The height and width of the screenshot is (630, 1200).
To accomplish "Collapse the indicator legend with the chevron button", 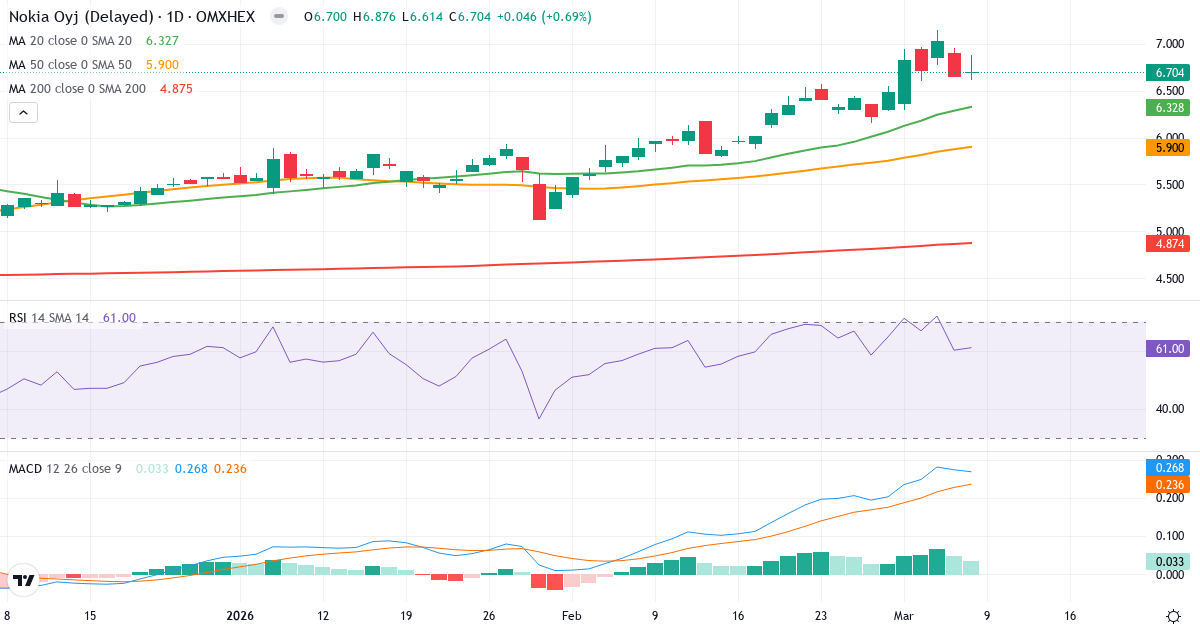I will (22, 112).
